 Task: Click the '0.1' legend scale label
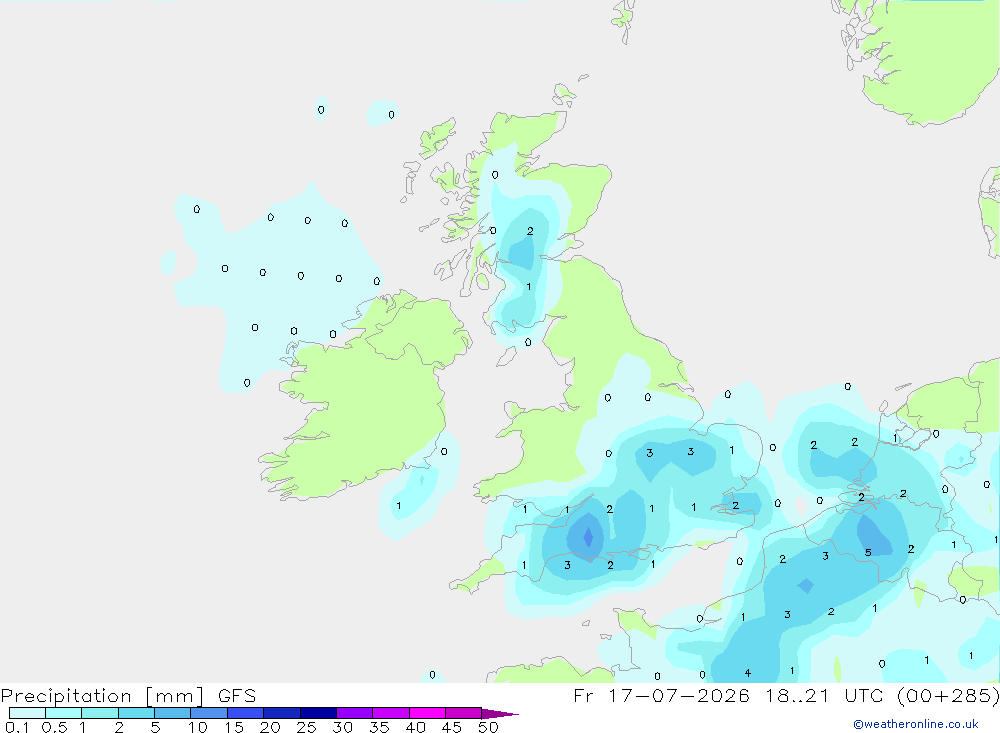[x=17, y=727]
